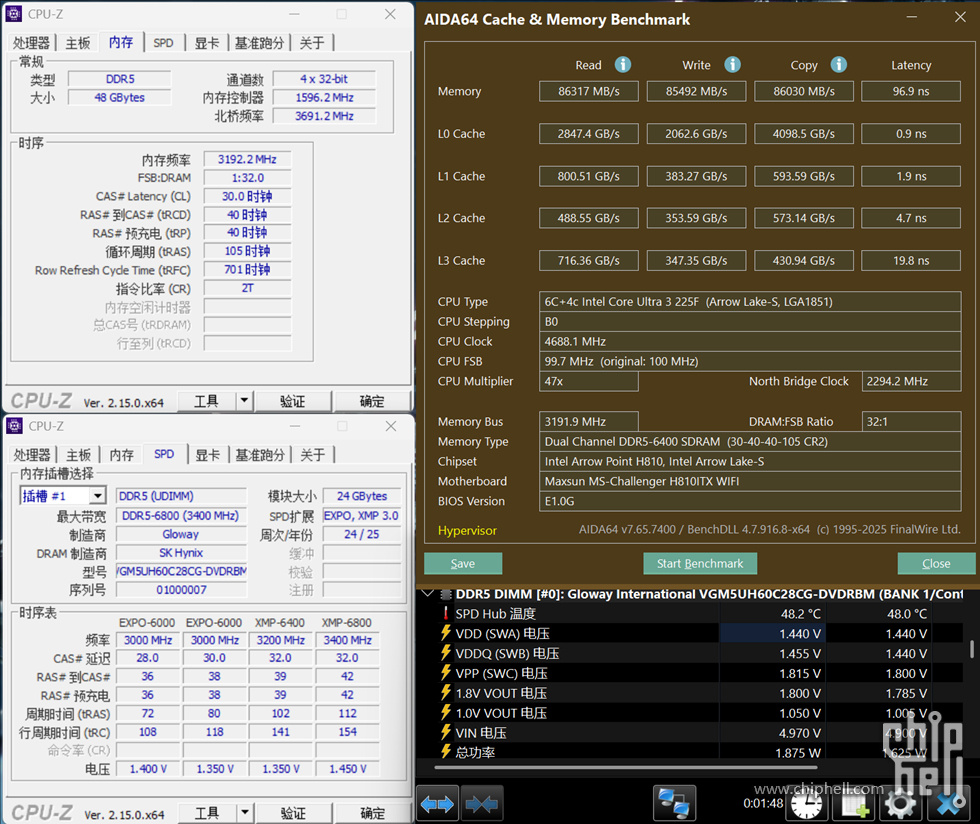Screen dimensions: 980x824
Task: Click the elapsed time 0:01:48 in HWiNFO
Action: [x=763, y=803]
